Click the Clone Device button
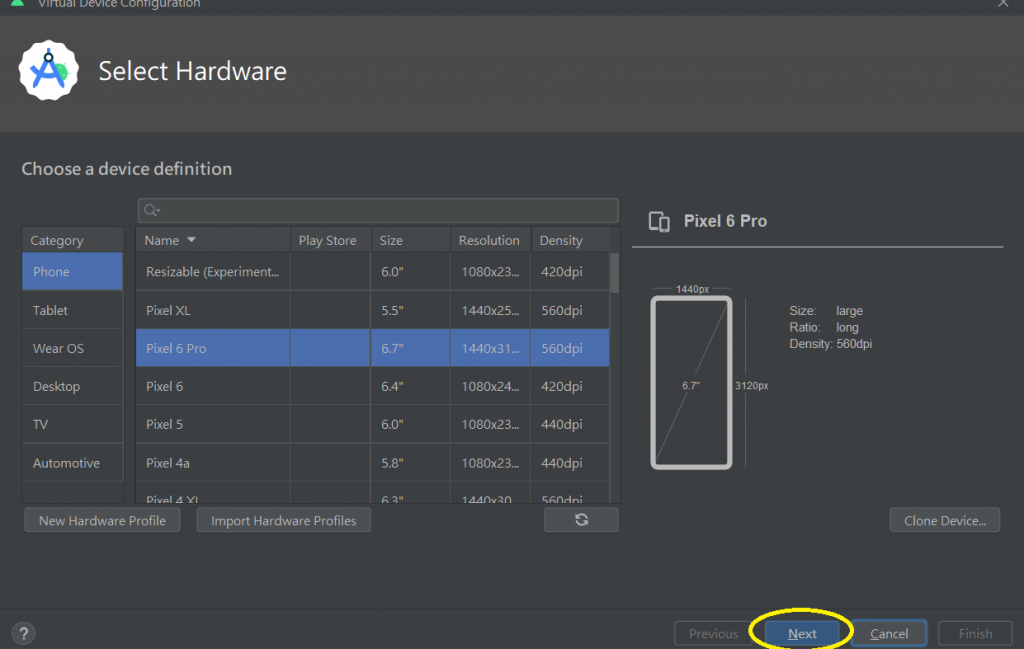This screenshot has height=649, width=1024. coord(944,520)
